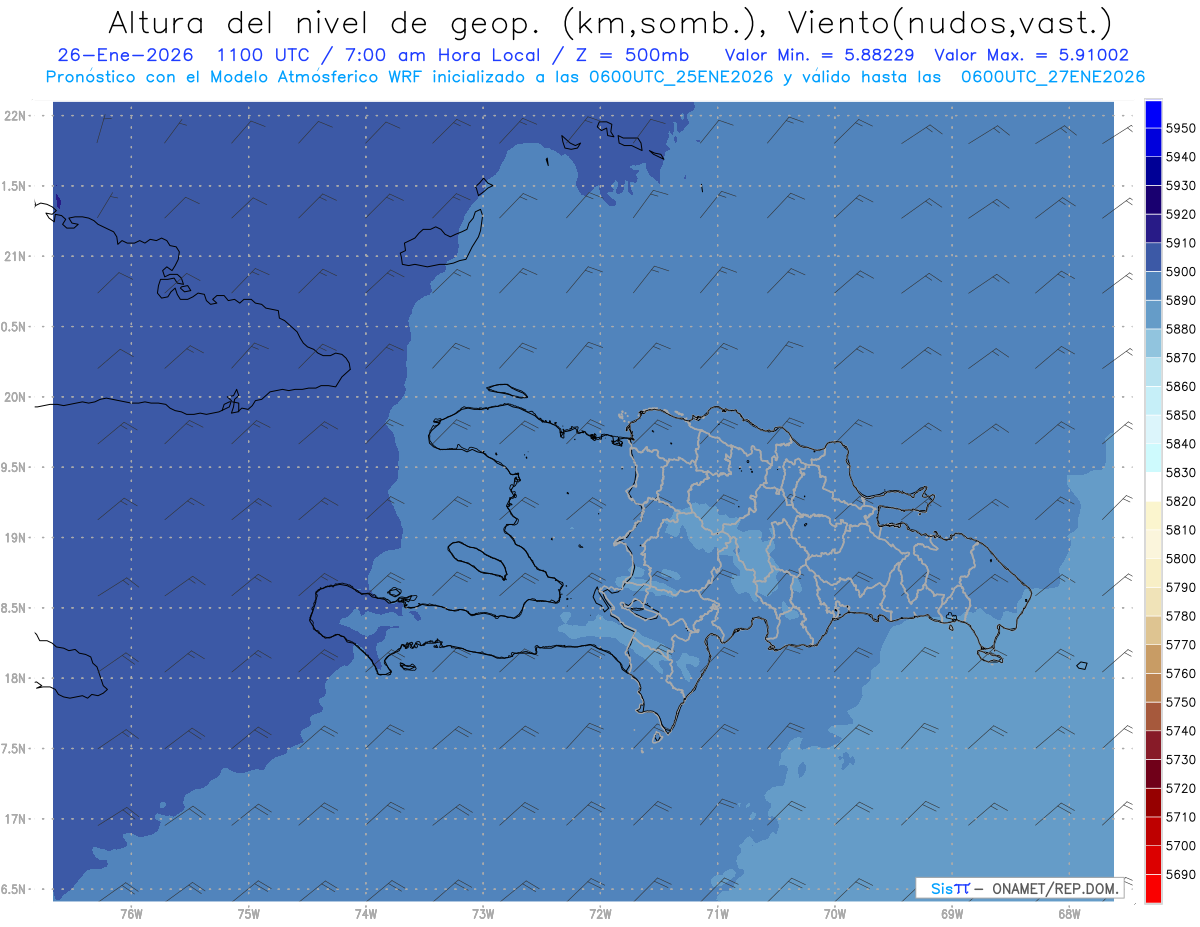The width and height of the screenshot is (1200, 927).
Task: Click the '5710' color bar value
Action: pyautogui.click(x=1181, y=817)
